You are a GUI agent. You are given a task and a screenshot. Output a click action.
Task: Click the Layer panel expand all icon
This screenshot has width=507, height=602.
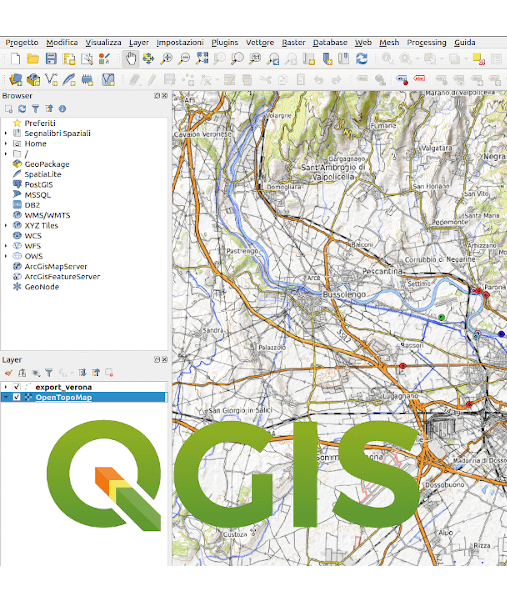82,372
